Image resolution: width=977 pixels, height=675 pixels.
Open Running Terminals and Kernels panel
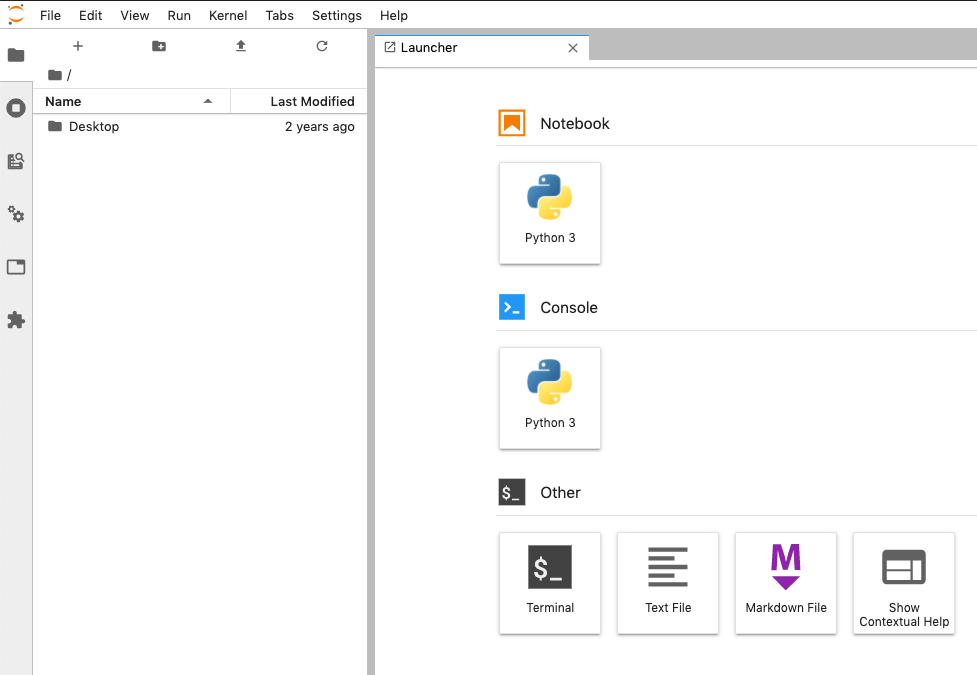[x=16, y=108]
